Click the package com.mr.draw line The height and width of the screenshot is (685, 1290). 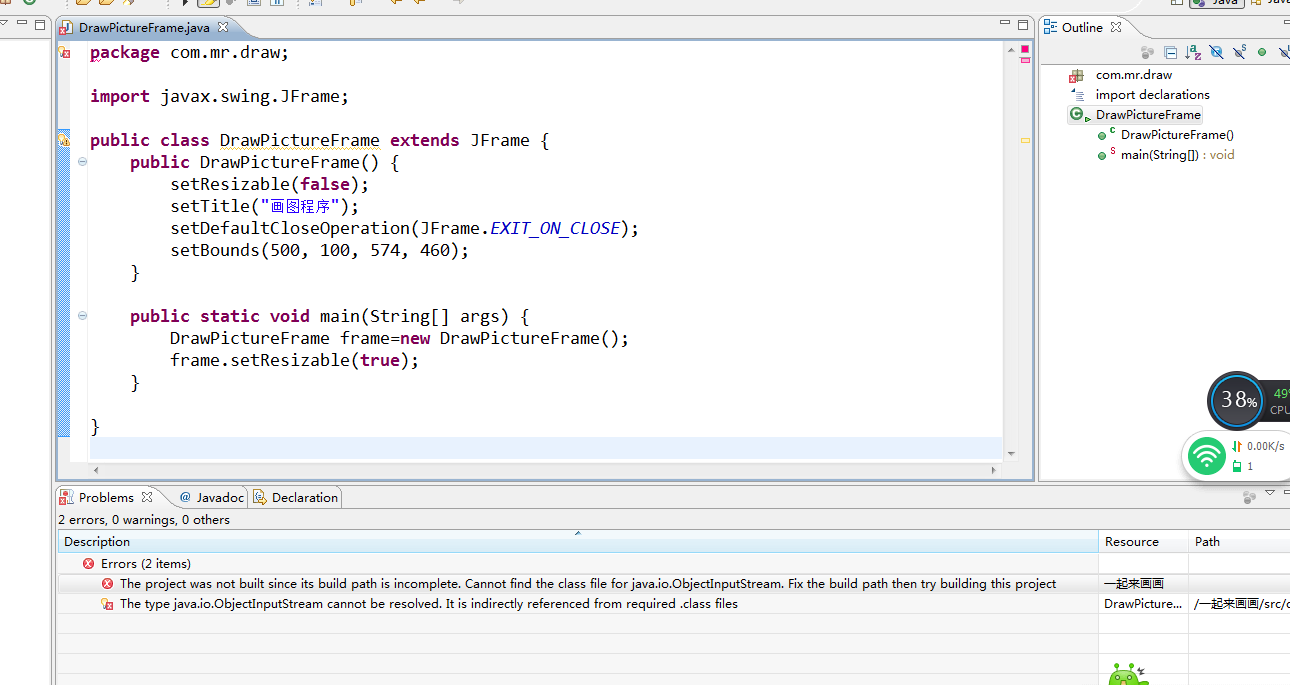pos(189,52)
